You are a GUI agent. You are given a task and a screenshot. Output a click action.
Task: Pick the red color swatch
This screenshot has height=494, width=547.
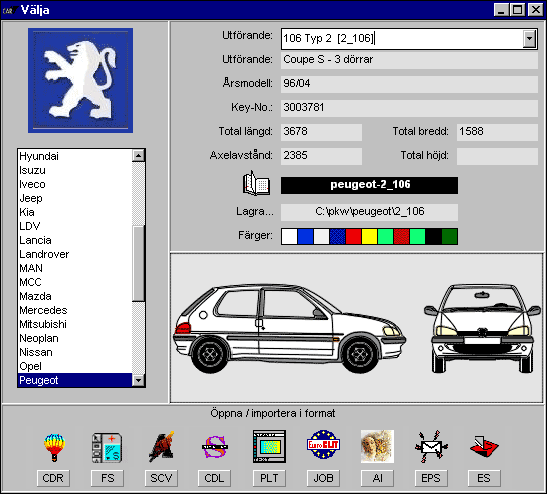coord(353,236)
